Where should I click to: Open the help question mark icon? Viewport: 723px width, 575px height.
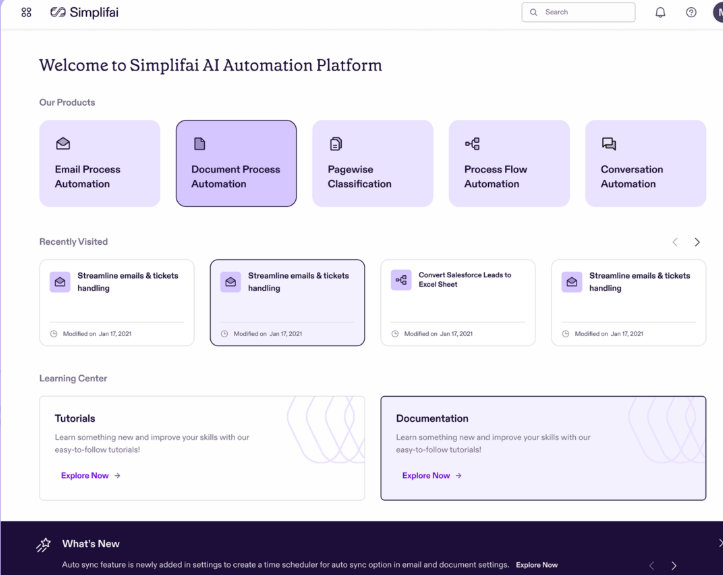(x=691, y=12)
